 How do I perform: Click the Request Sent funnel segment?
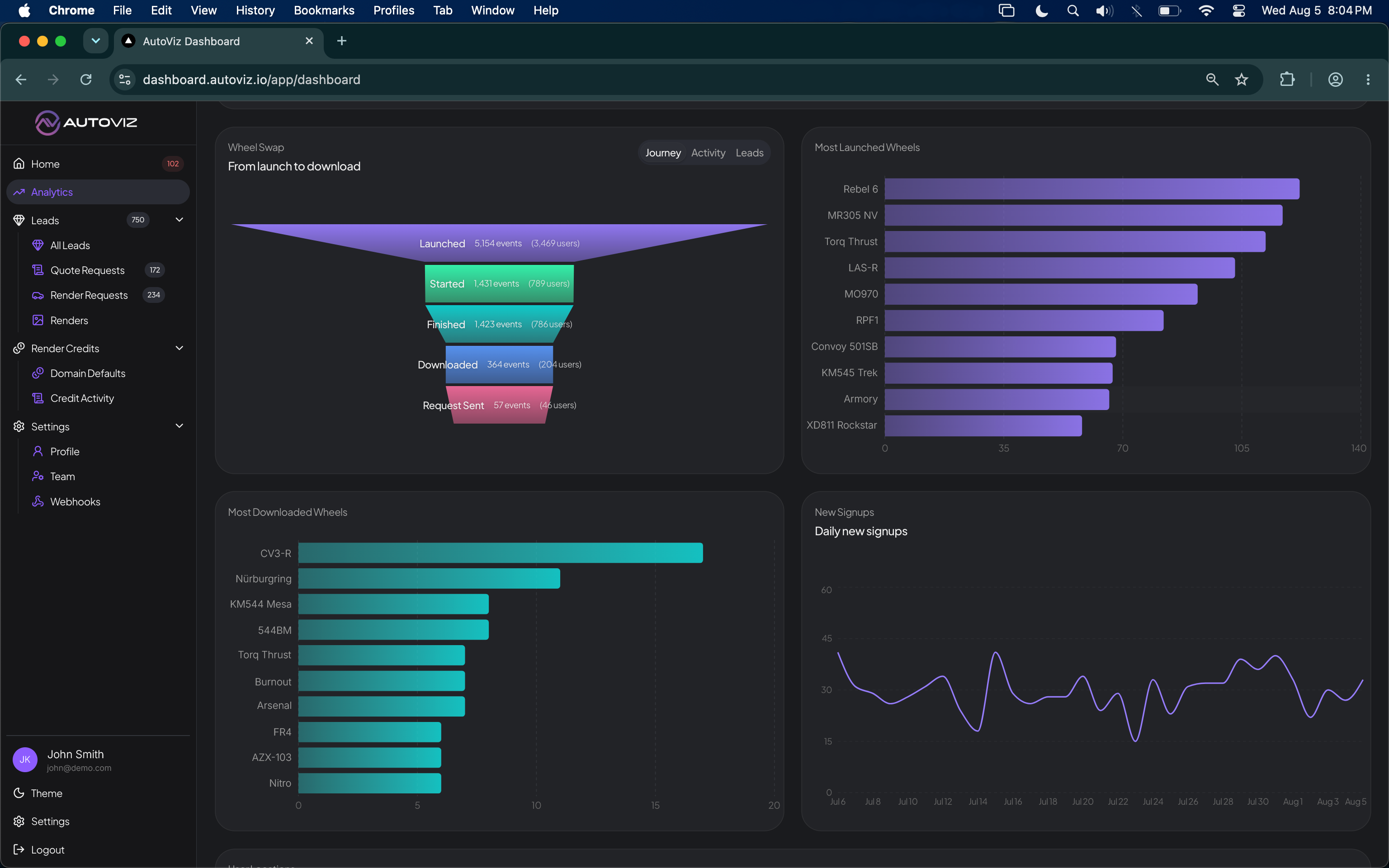(499, 405)
